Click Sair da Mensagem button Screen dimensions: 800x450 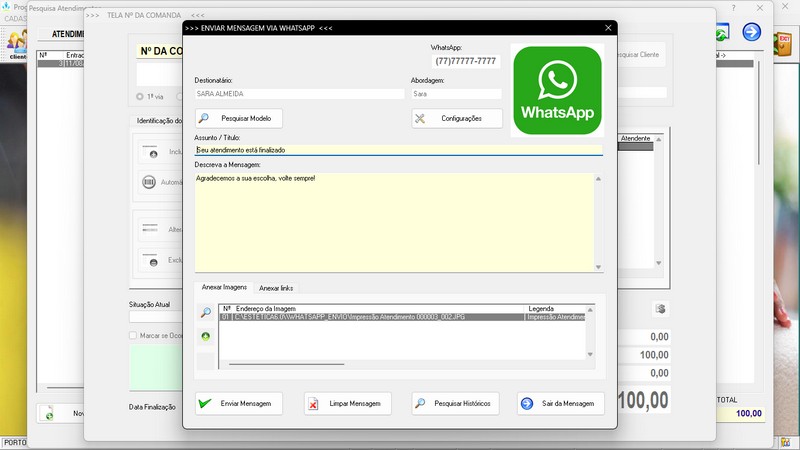click(561, 404)
